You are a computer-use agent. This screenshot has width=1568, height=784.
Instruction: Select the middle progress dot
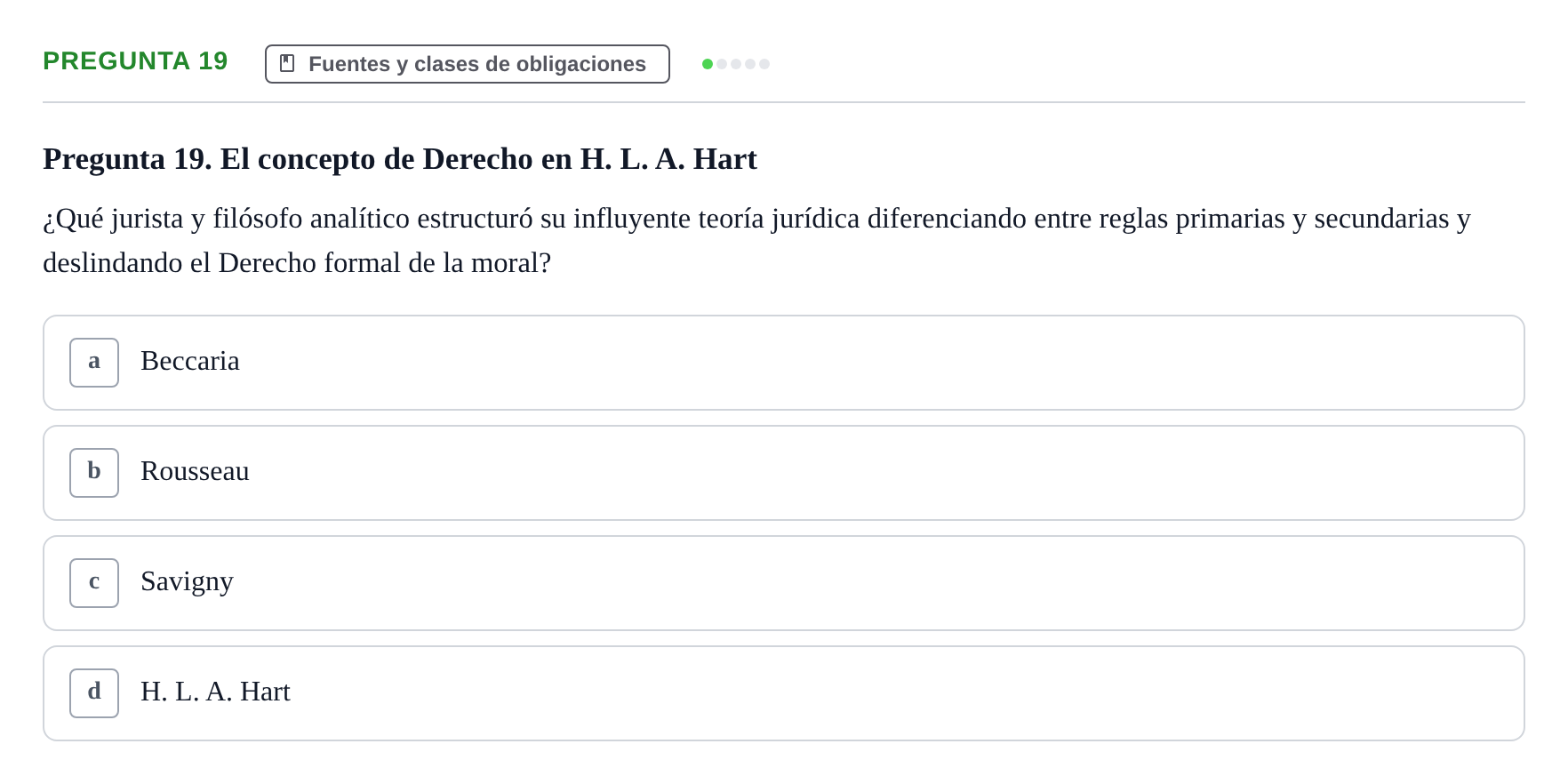736,64
